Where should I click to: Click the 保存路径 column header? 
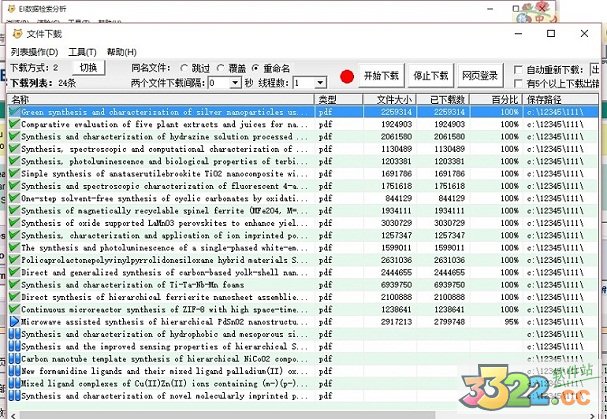coord(561,100)
